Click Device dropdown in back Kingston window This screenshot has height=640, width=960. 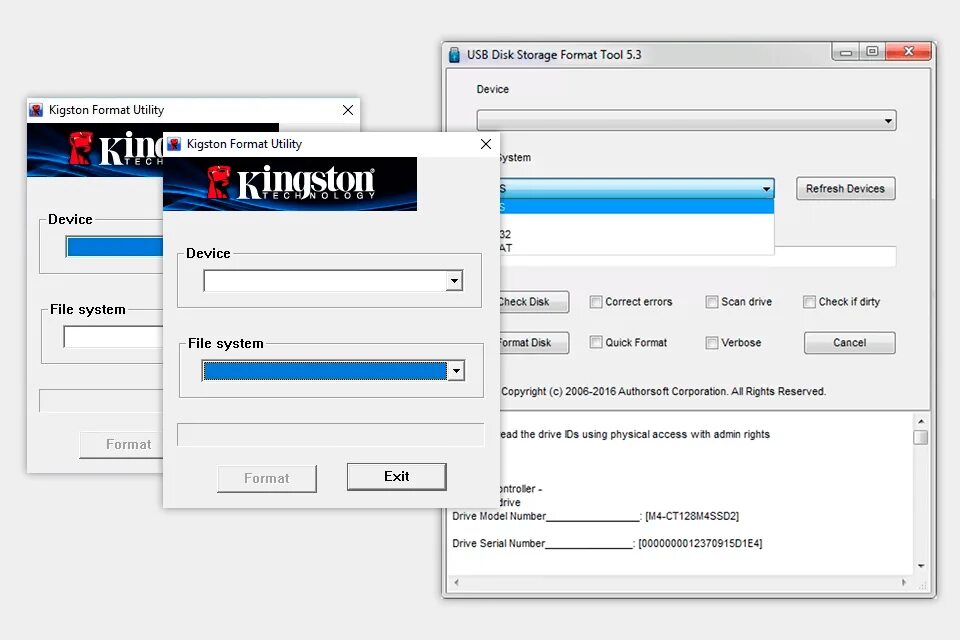point(114,247)
